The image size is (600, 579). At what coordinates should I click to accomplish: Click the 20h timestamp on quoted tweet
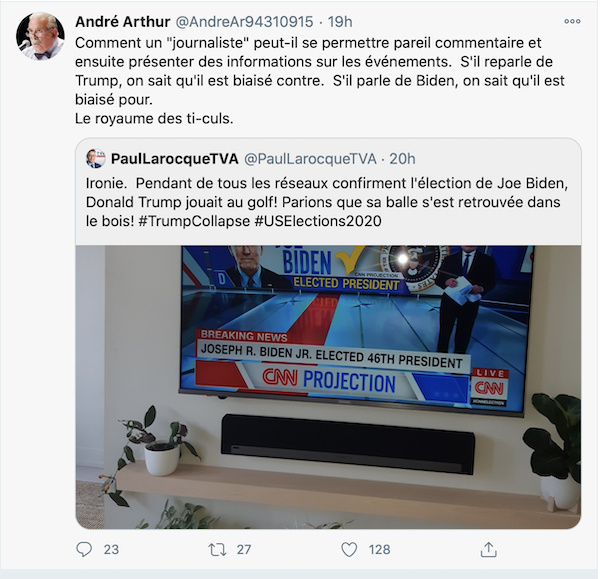tap(402, 158)
